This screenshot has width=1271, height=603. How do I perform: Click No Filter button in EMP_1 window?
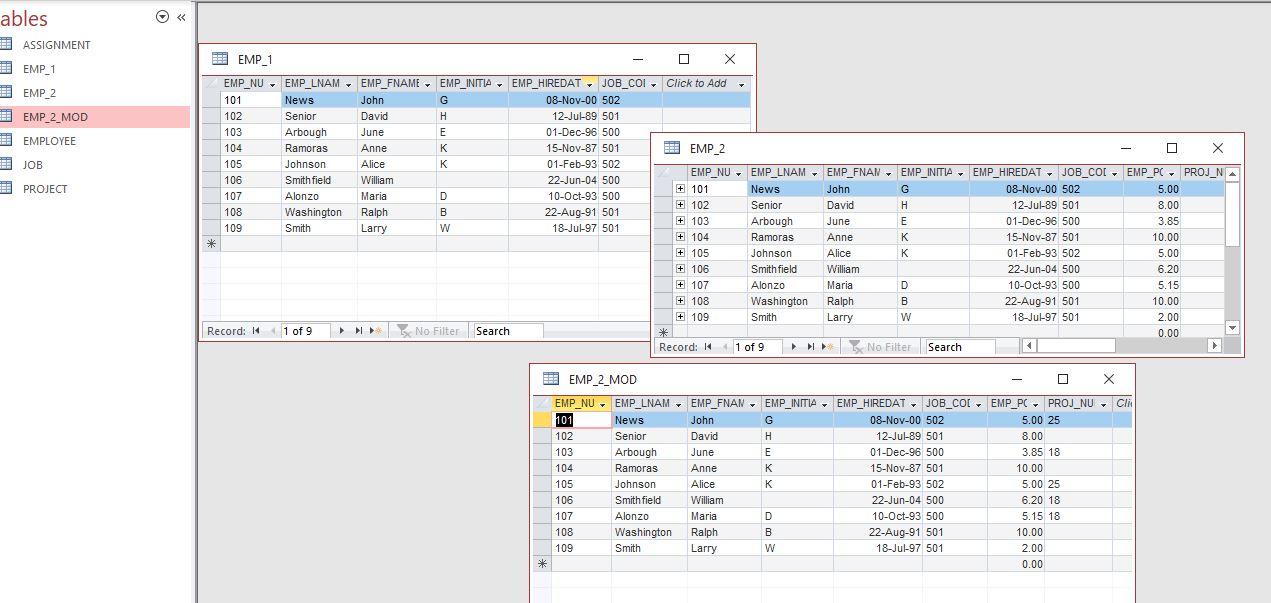pos(428,331)
